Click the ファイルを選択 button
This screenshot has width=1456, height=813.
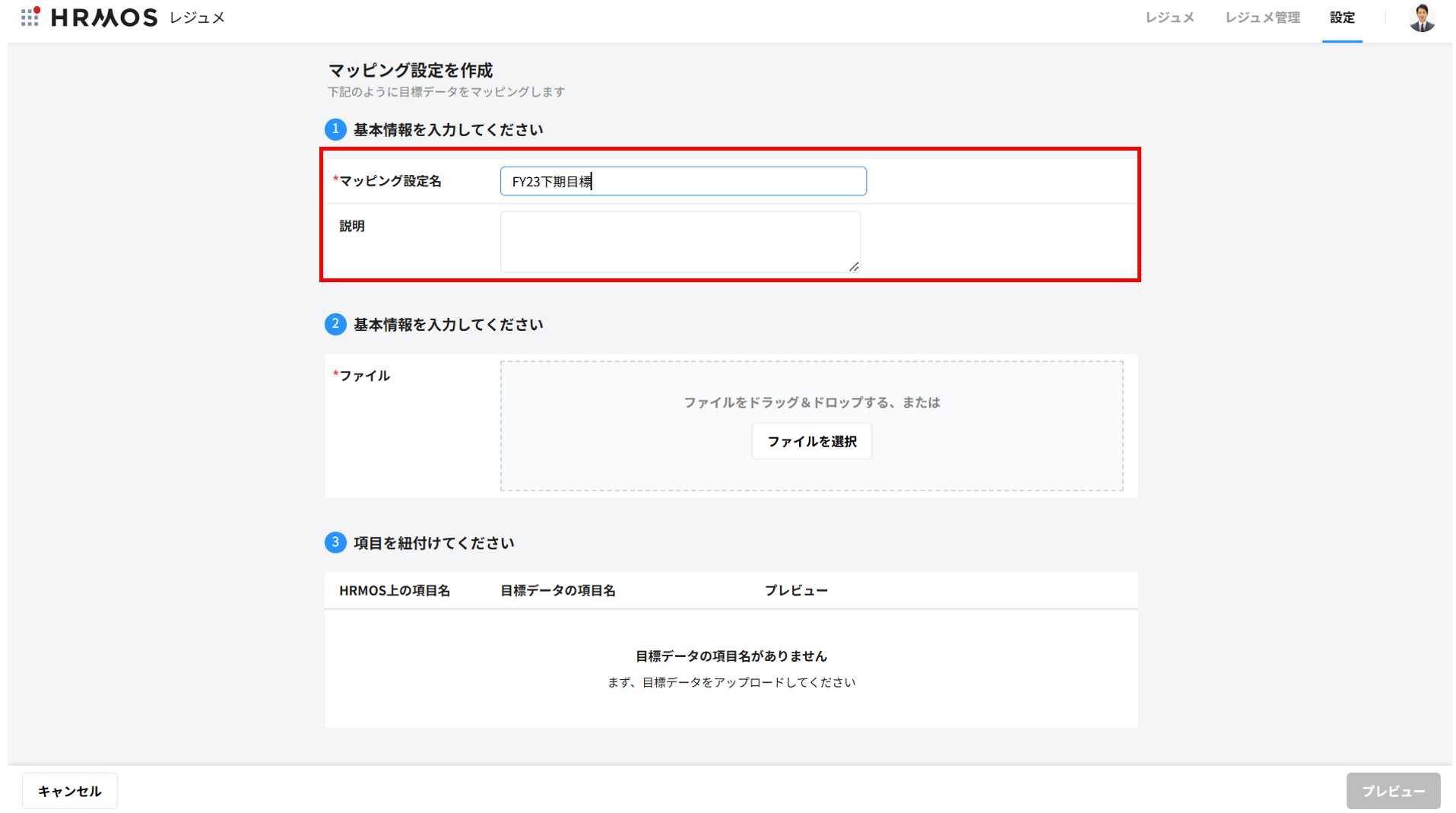(811, 441)
